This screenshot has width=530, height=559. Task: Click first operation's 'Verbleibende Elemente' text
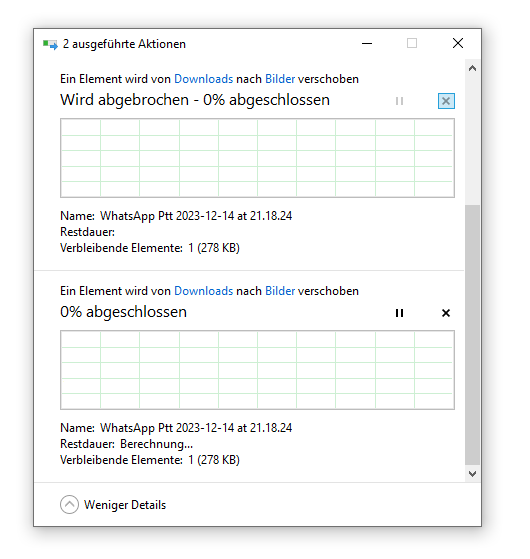(150, 248)
